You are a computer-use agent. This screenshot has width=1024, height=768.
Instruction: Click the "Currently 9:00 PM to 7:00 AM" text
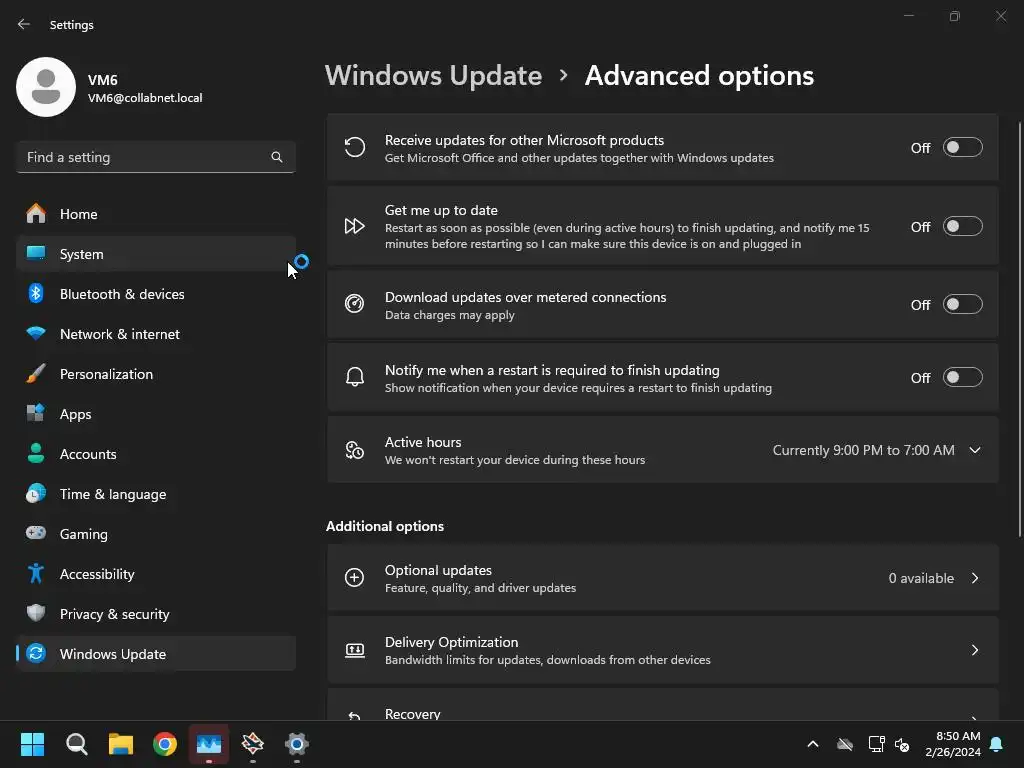click(x=863, y=450)
